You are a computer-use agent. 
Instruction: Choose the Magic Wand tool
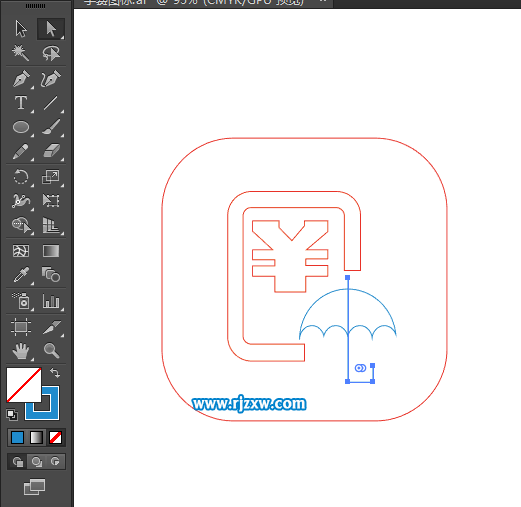pyautogui.click(x=21, y=53)
